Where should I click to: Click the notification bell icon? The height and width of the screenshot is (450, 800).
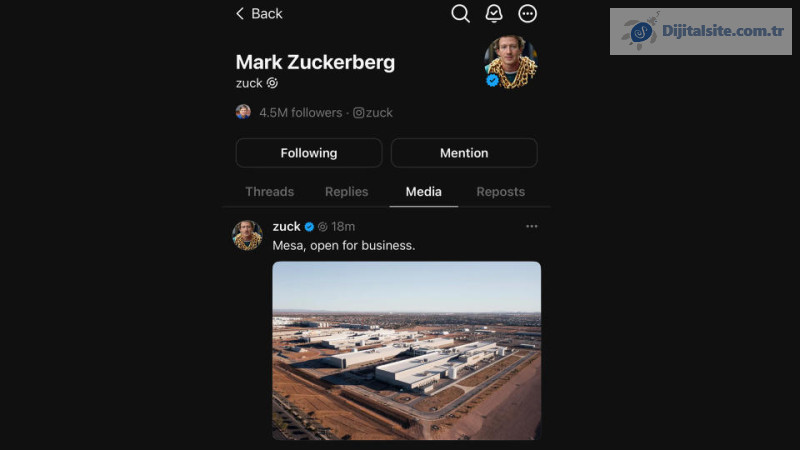pyautogui.click(x=494, y=13)
